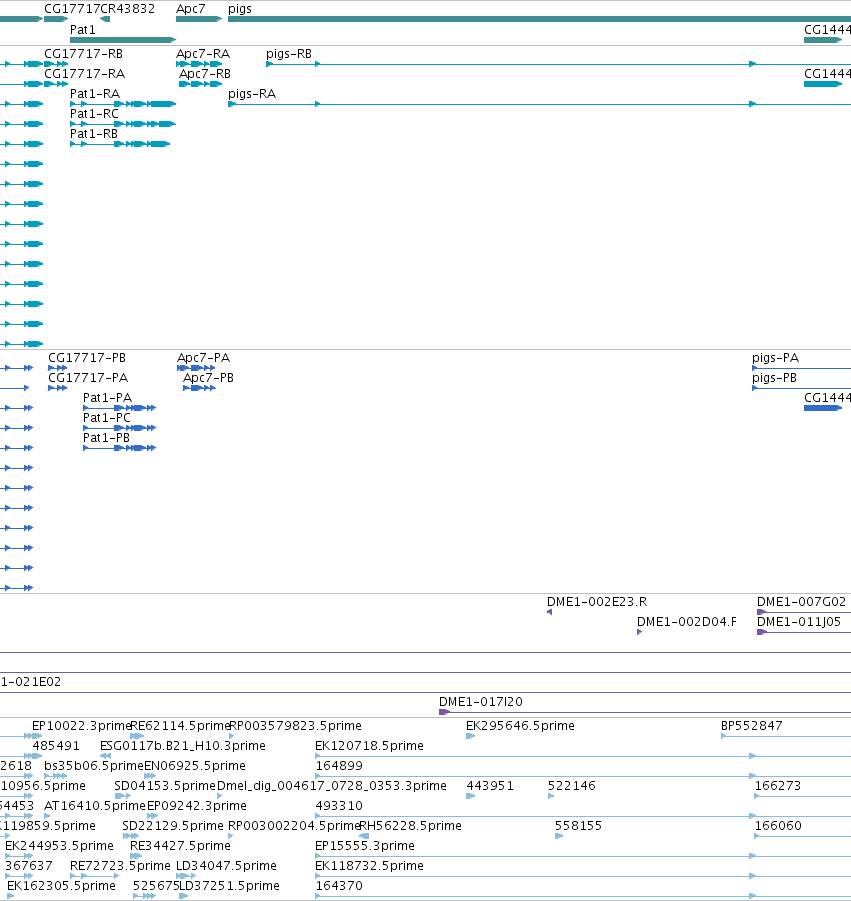Screen dimensions: 851x901
Task: Click EST ESG0117b.B21_H10.3prime
Action: tap(105, 756)
